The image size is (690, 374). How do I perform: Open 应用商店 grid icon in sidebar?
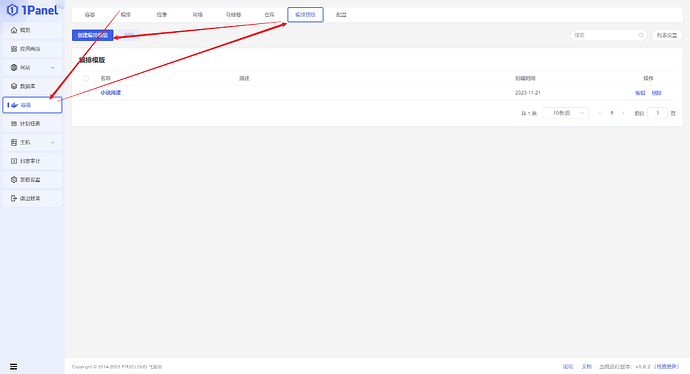coord(14,49)
